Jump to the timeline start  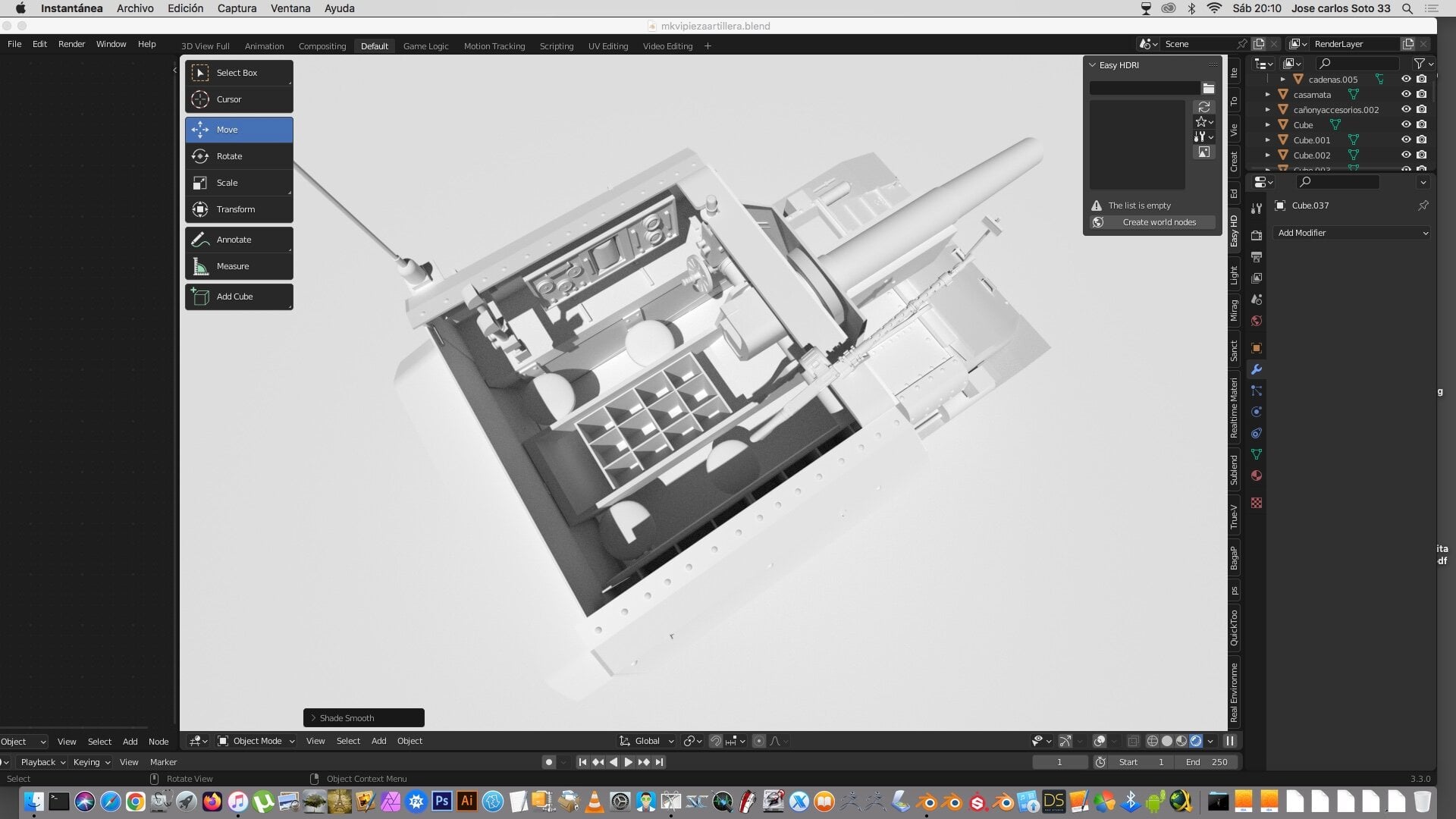(x=582, y=762)
